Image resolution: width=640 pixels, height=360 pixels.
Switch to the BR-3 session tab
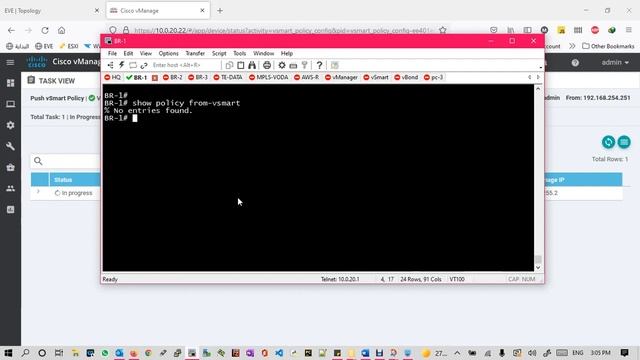coord(198,77)
